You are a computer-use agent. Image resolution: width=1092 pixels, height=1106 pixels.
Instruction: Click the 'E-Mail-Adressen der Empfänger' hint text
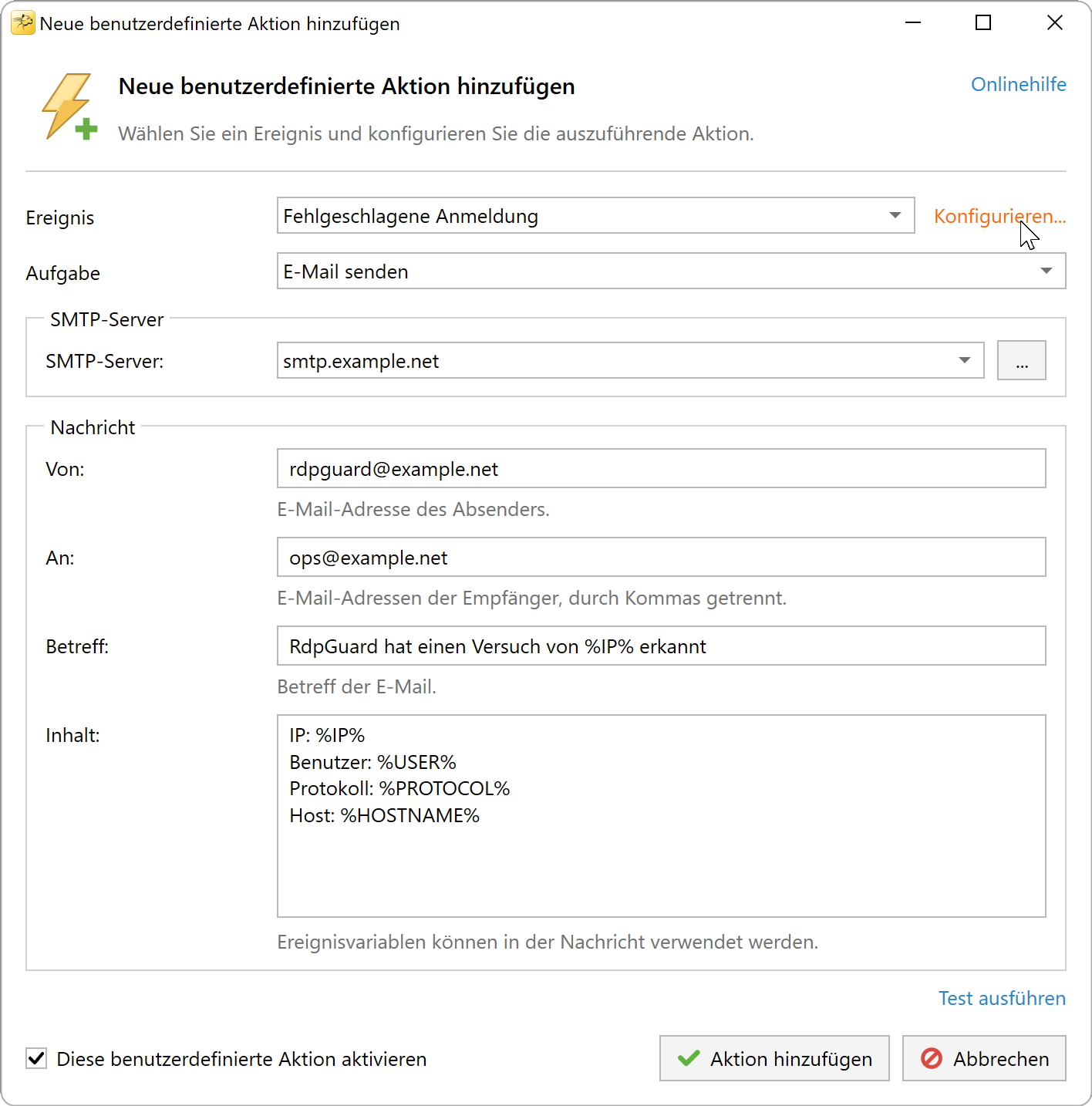(532, 599)
